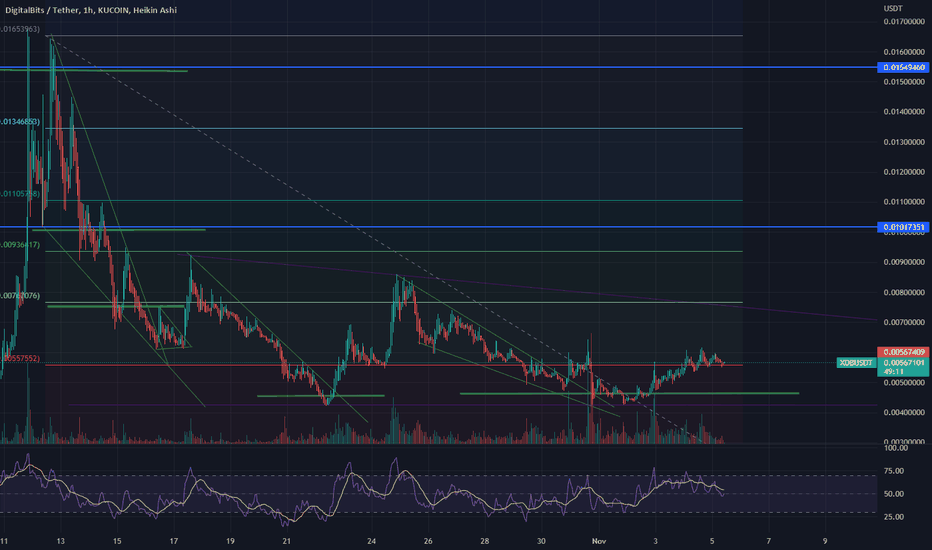The height and width of the screenshot is (550, 932).
Task: Click date 7 on the time axis
Action: 769,541
